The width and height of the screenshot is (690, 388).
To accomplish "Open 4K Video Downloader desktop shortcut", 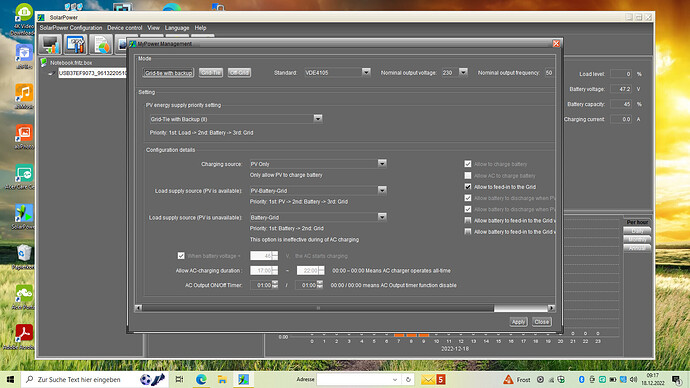I will pyautogui.click(x=24, y=20).
